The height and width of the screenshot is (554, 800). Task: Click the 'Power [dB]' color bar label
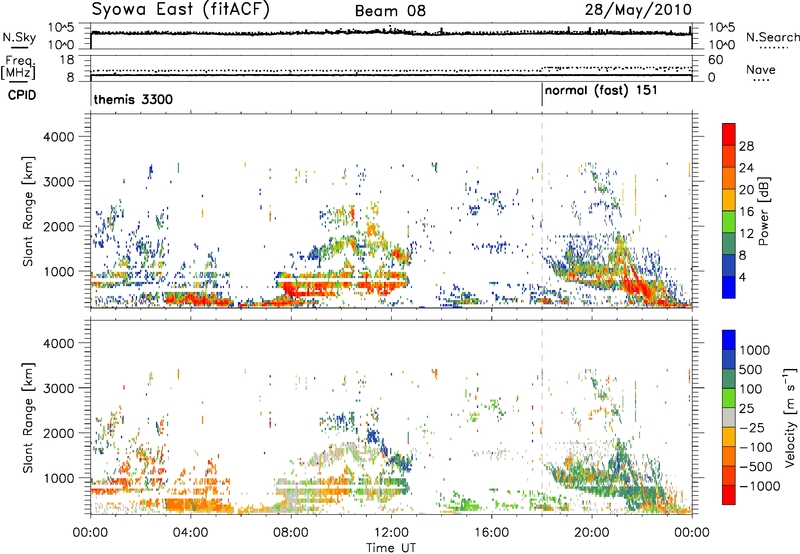coord(763,211)
